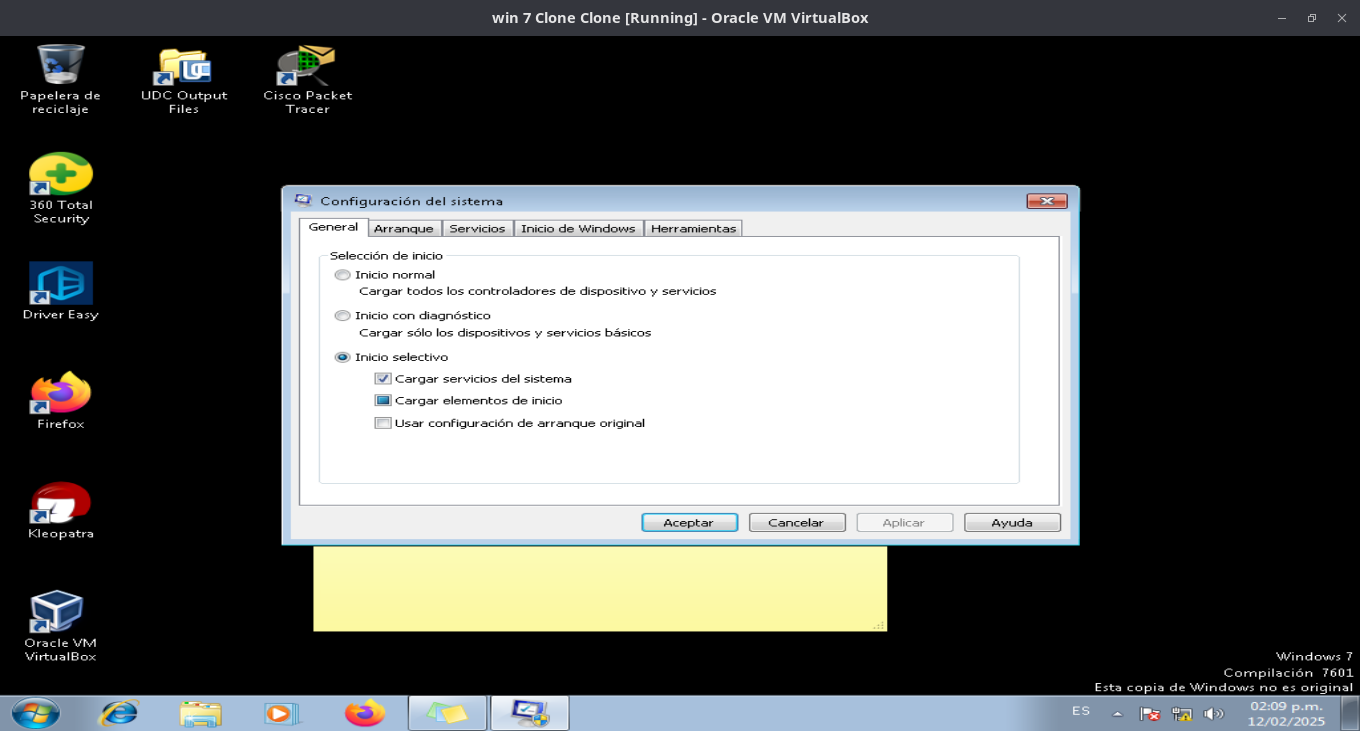1360x731 pixels.
Task: Launch Windows Media Player from the taskbar
Action: click(x=282, y=713)
